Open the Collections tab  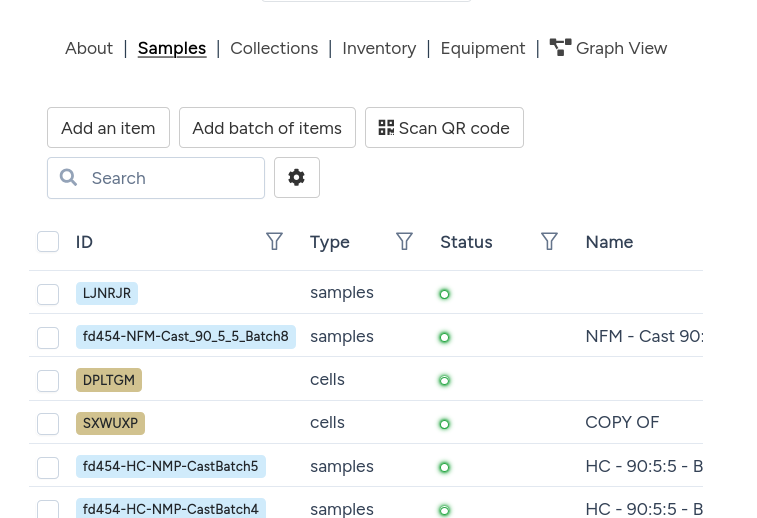pyautogui.click(x=274, y=48)
